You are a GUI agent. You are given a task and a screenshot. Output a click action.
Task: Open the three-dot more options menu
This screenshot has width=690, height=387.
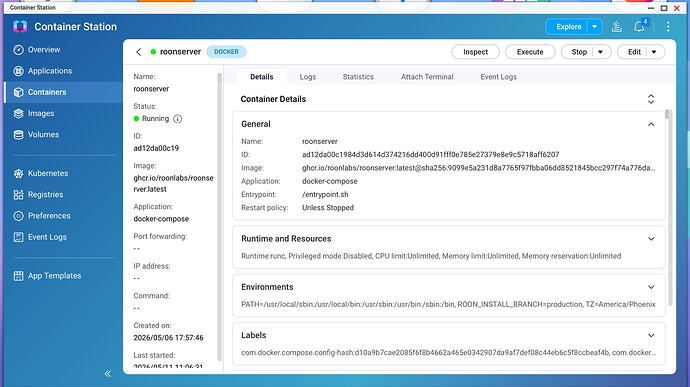668,27
